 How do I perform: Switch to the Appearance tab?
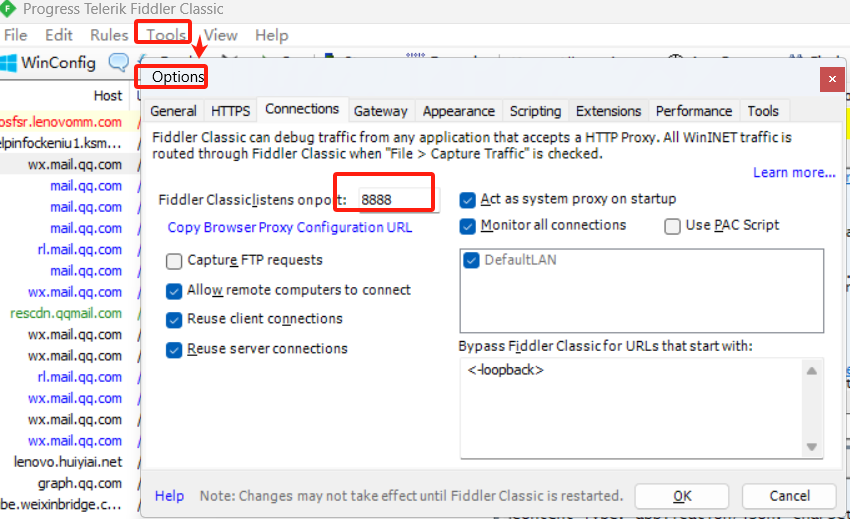click(x=459, y=111)
